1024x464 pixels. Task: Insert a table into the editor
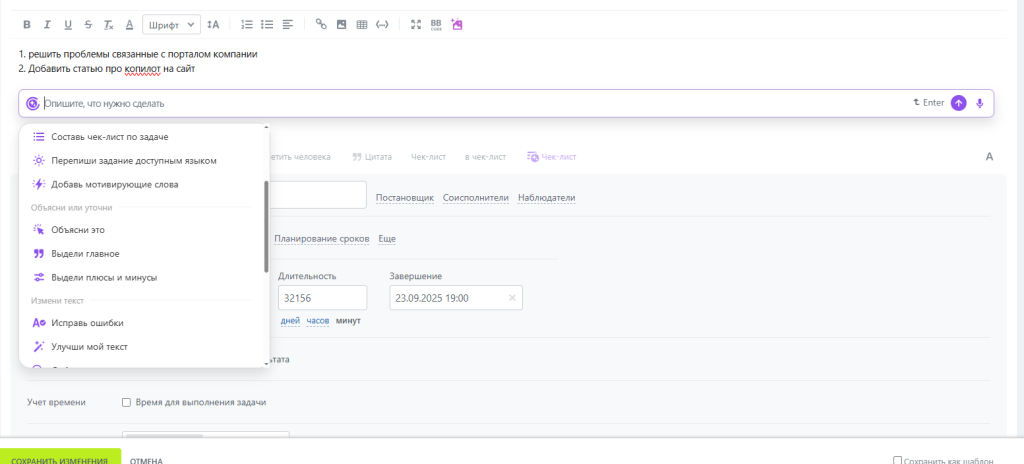click(361, 24)
